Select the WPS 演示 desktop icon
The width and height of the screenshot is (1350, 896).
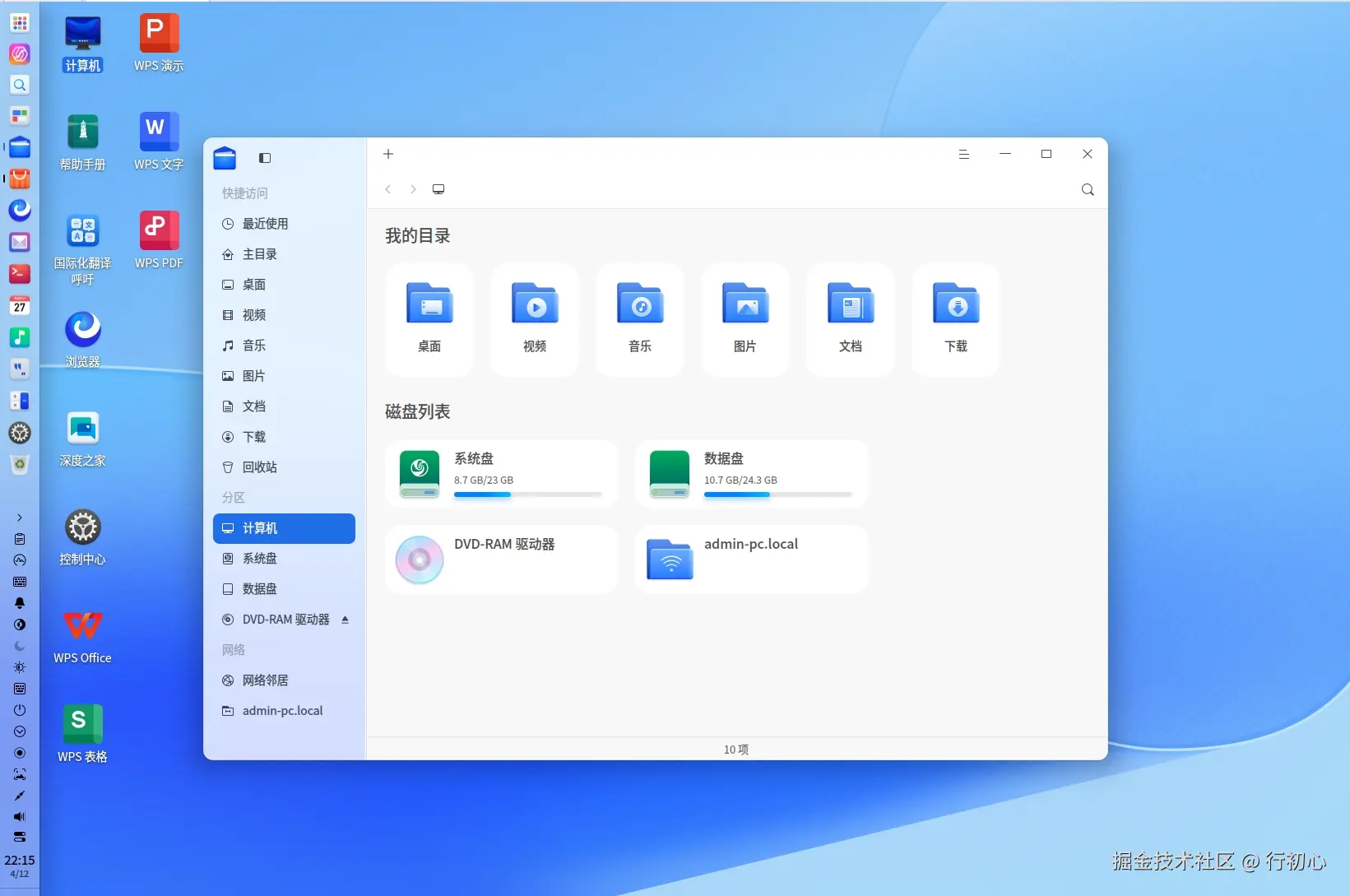pyautogui.click(x=159, y=44)
